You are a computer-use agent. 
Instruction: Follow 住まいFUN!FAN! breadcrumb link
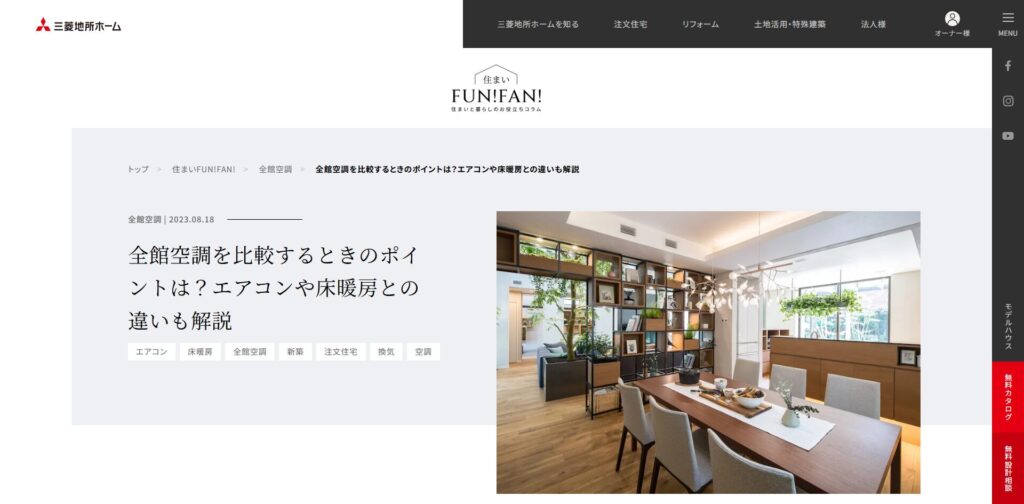pyautogui.click(x=203, y=169)
